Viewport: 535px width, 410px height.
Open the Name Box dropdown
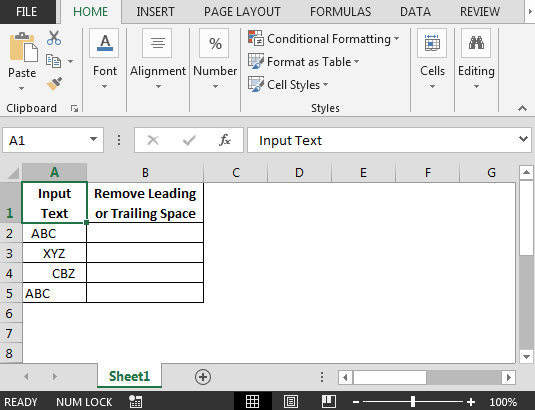coord(93,139)
